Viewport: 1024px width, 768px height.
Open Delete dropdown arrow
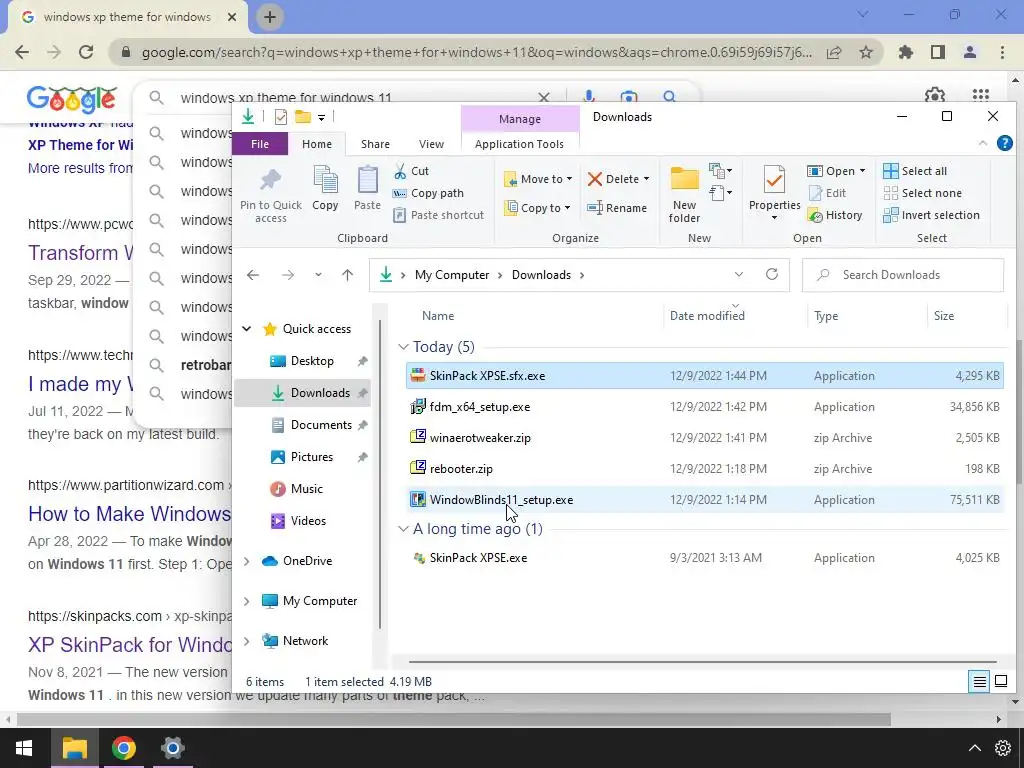click(646, 179)
